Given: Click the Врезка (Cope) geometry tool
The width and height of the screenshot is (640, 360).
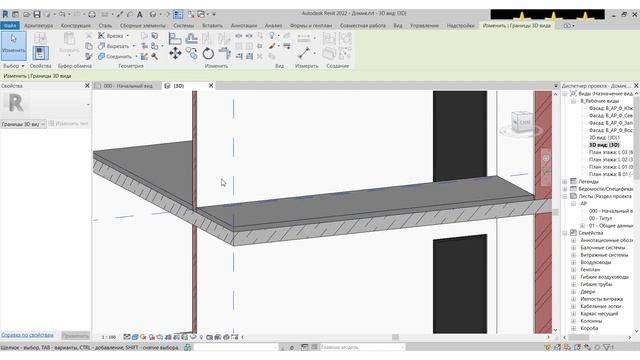Looking at the screenshot, I should point(110,36).
